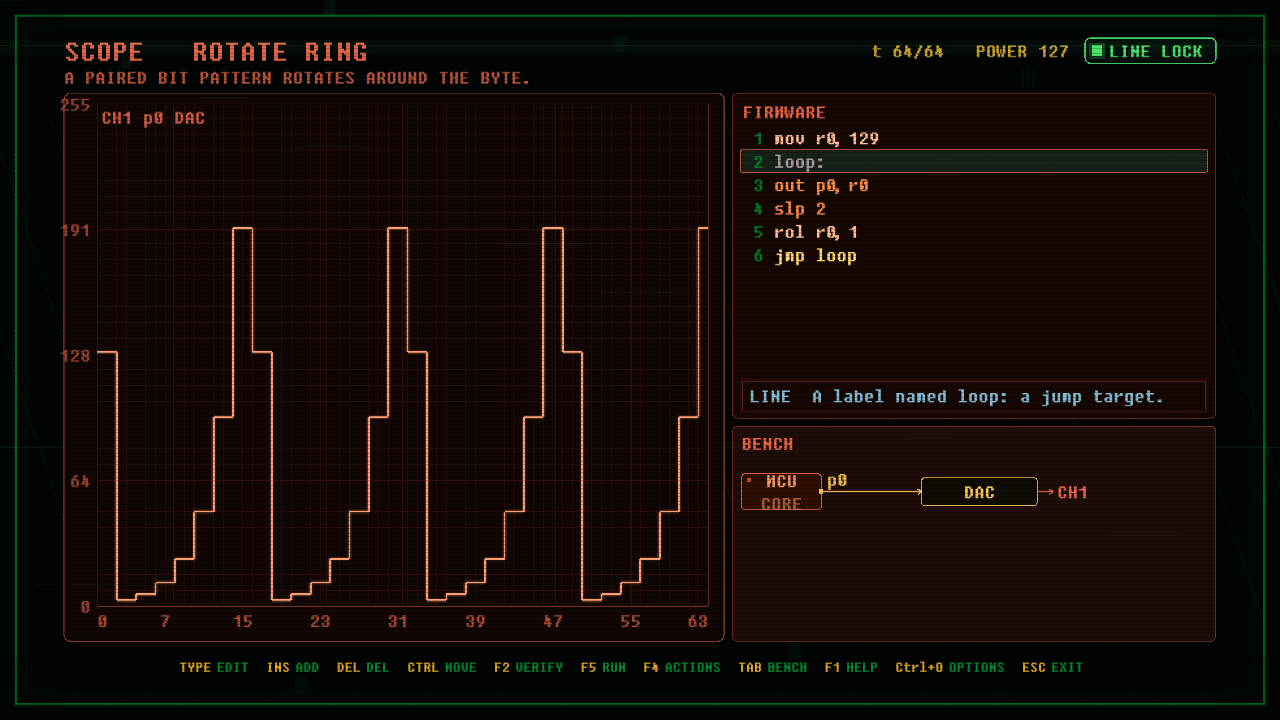
Task: Click the INS ADD shortcut hint
Action: (293, 667)
